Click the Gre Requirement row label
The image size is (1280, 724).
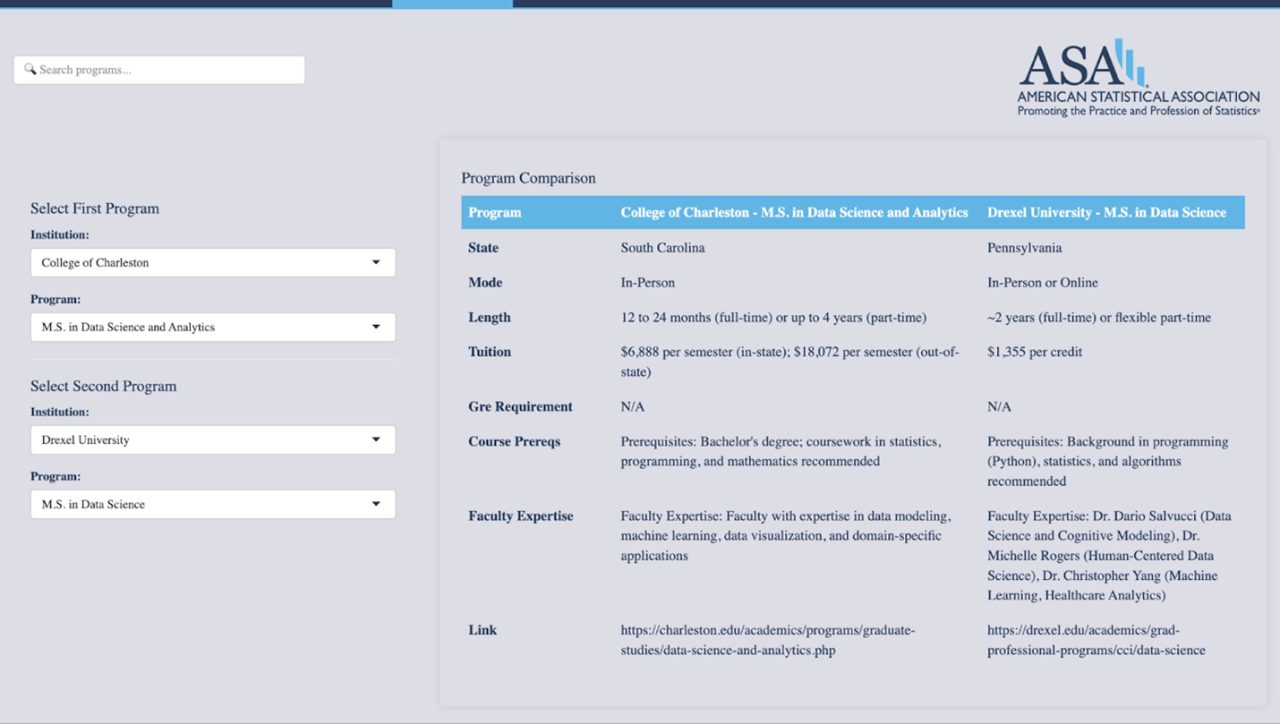coord(520,407)
